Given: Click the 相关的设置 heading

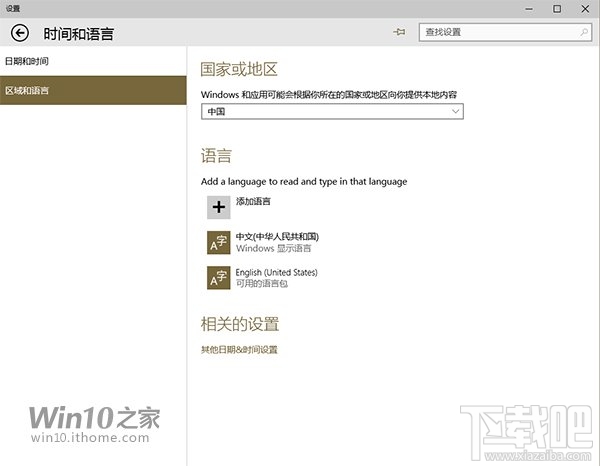Looking at the screenshot, I should point(240,324).
